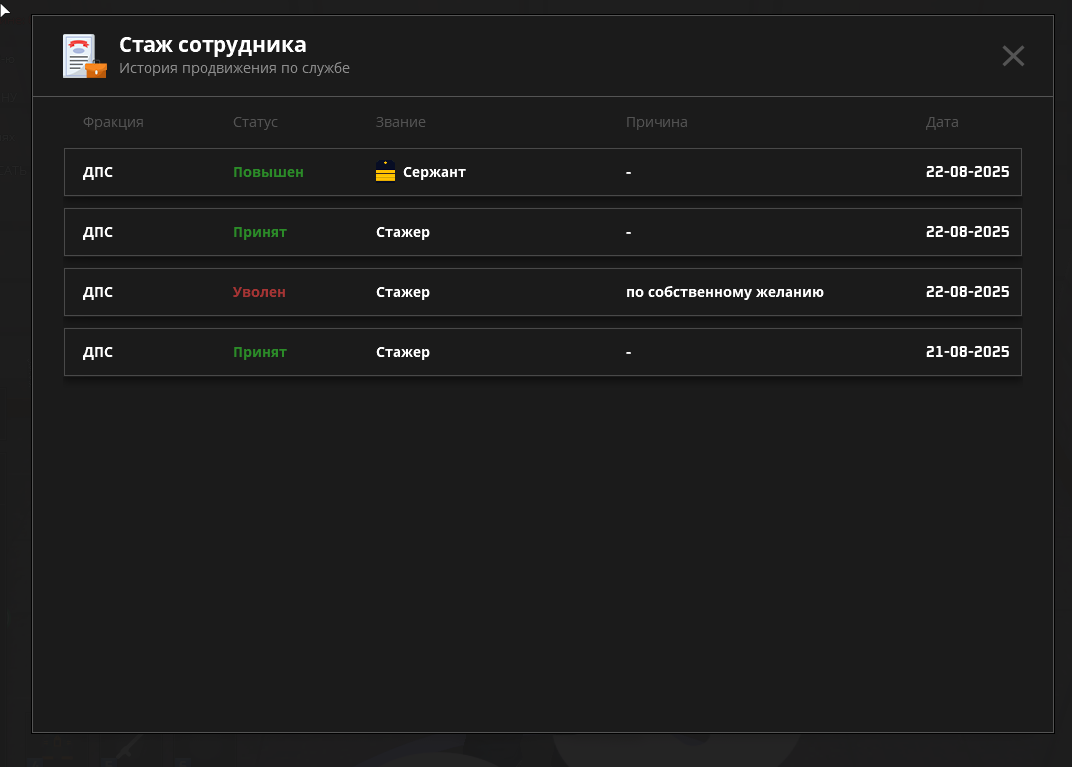The height and width of the screenshot is (767, 1072).
Task: Click the Уволен status
Action: pos(259,292)
